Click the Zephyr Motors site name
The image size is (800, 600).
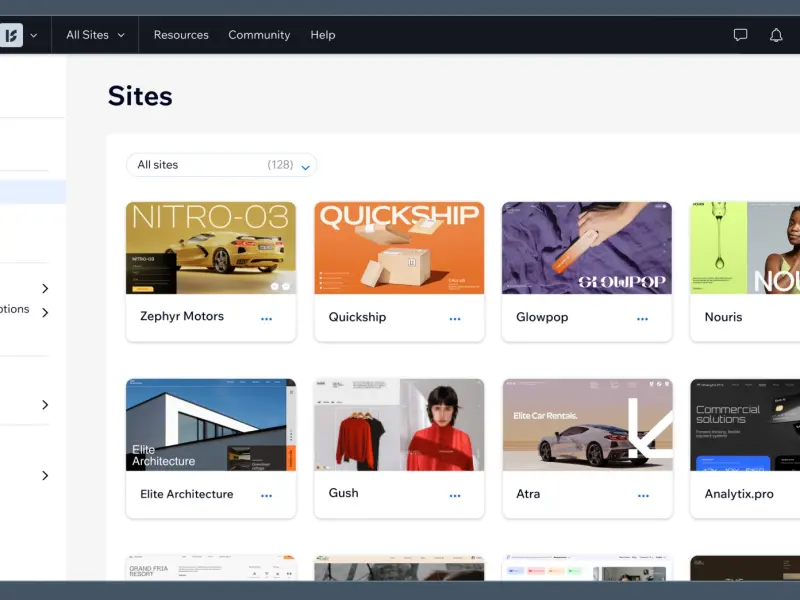pyautogui.click(x=182, y=316)
